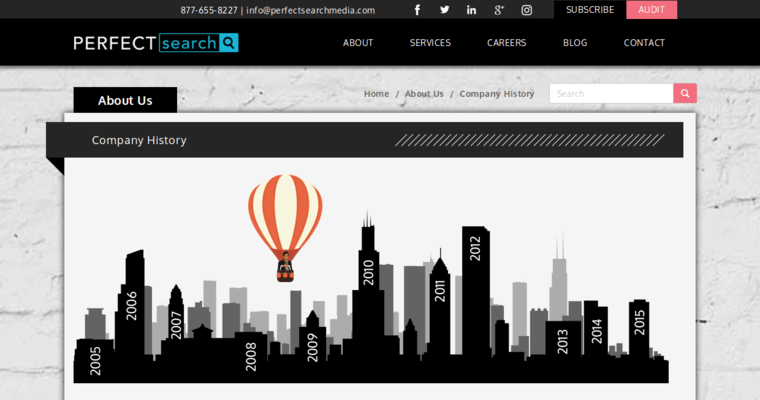Open the BLOG menu item
Viewport: 760px width, 400px height.
pyautogui.click(x=575, y=43)
